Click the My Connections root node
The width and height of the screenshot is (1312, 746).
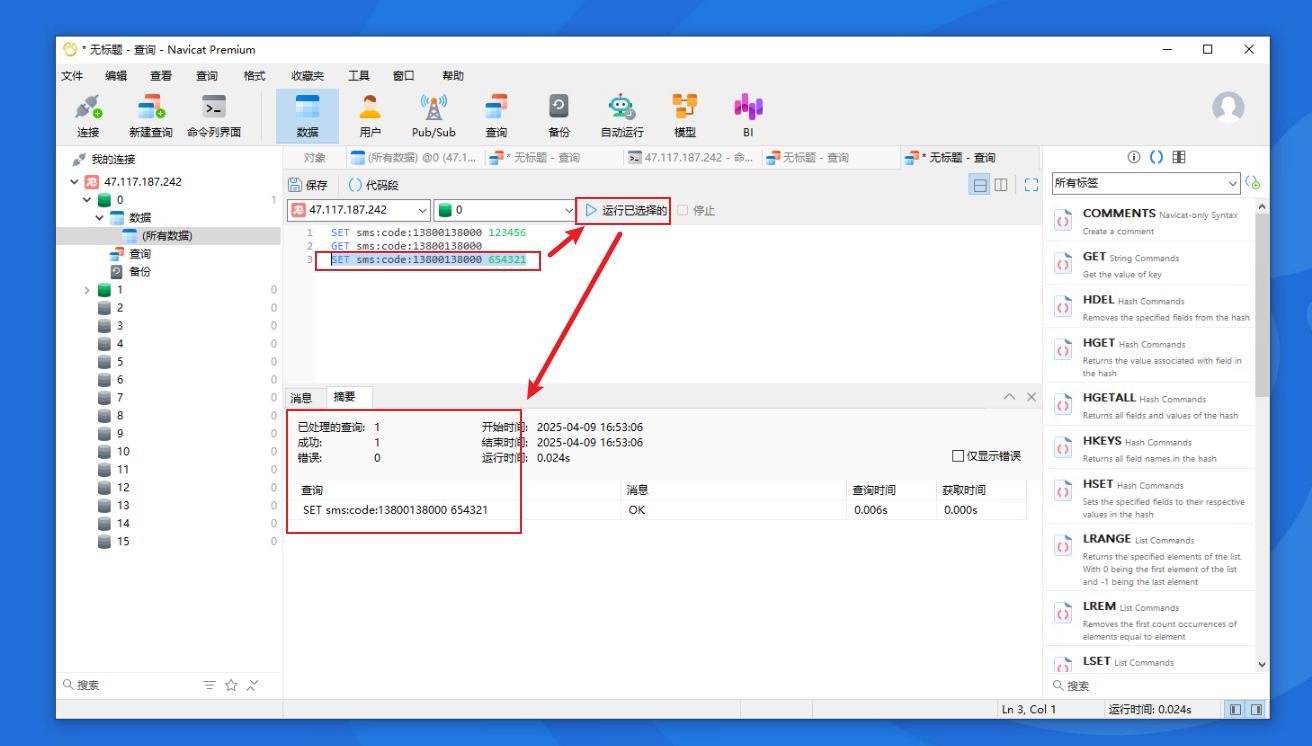click(x=113, y=159)
